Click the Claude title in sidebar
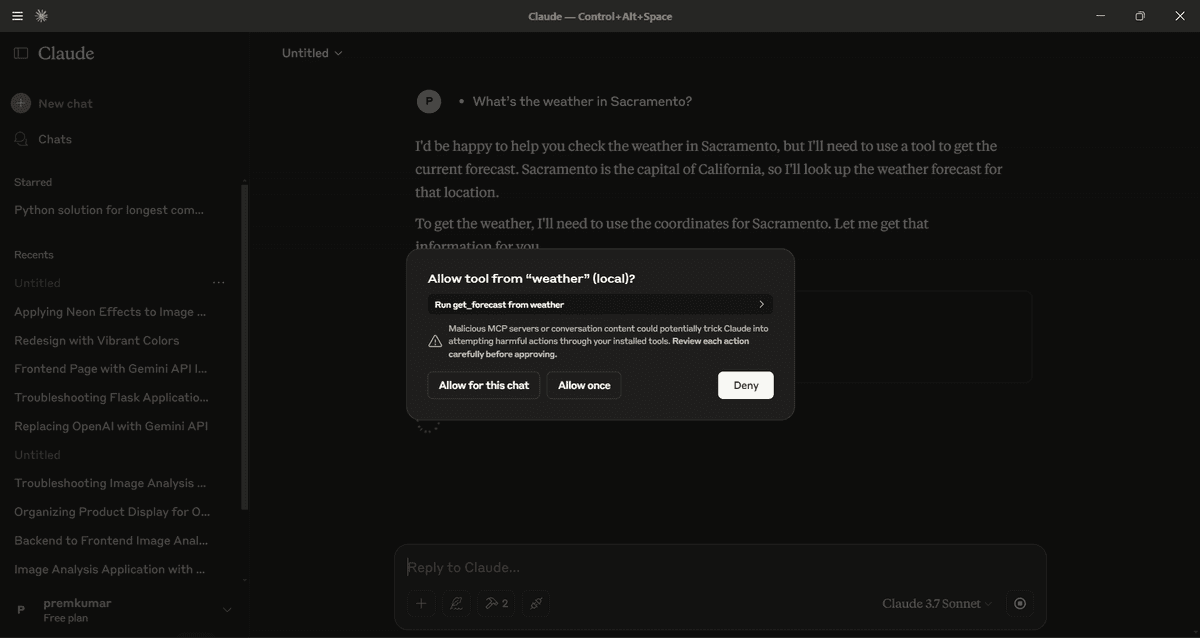 [x=66, y=53]
